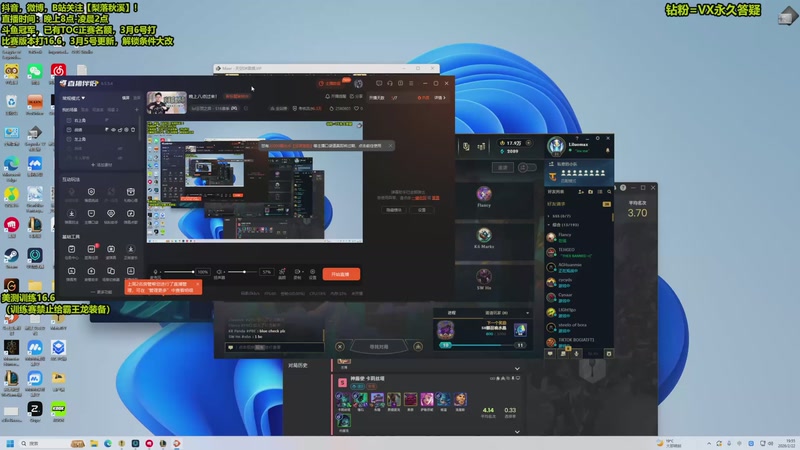Image resolution: width=800 pixels, height=450 pixels.
Task: Click the add-source link below the source list
Action: tap(102, 165)
